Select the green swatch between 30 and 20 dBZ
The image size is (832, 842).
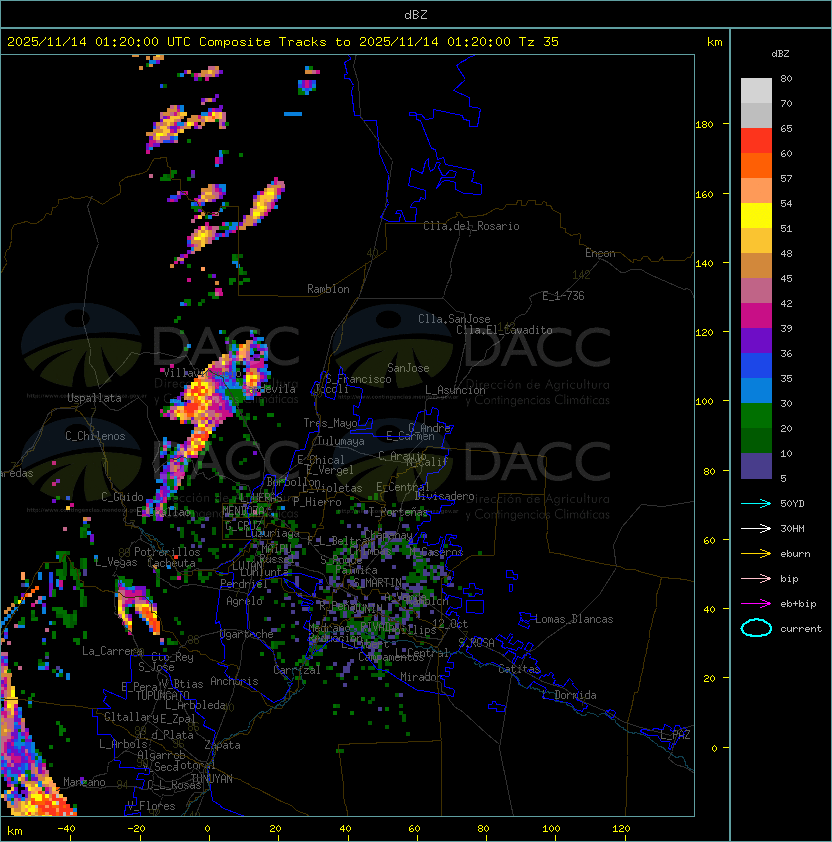[756, 415]
